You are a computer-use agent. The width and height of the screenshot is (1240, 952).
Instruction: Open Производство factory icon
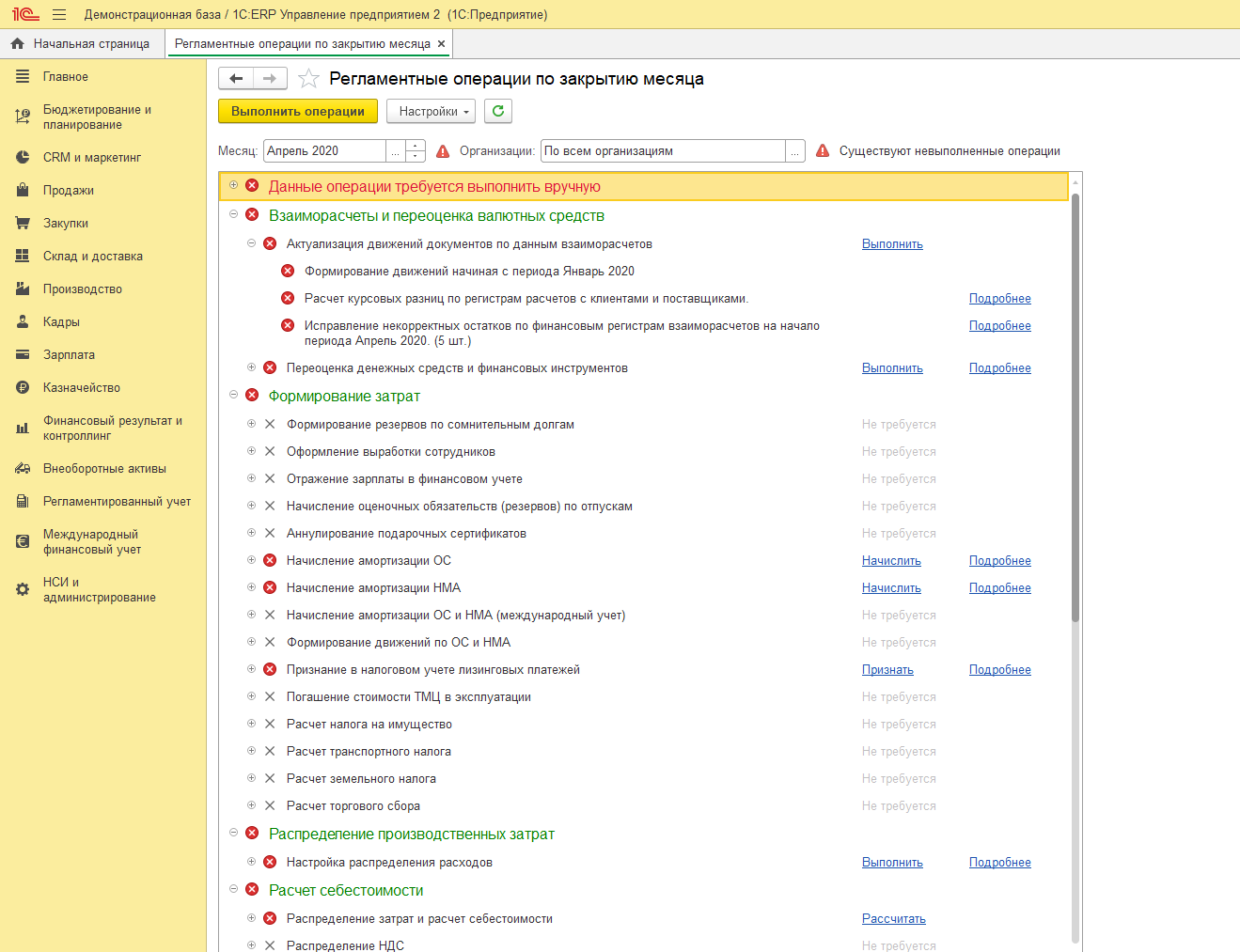[23, 289]
